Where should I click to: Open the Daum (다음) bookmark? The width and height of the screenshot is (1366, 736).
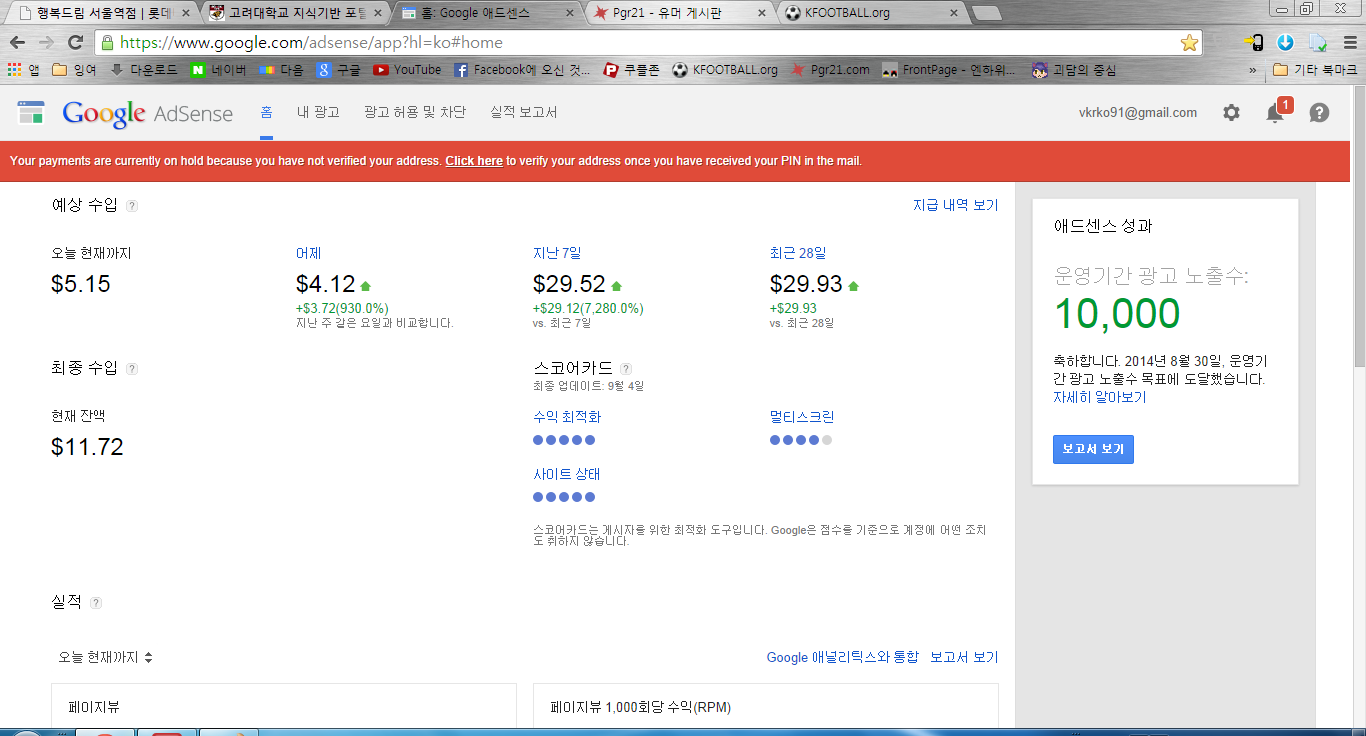coord(281,70)
